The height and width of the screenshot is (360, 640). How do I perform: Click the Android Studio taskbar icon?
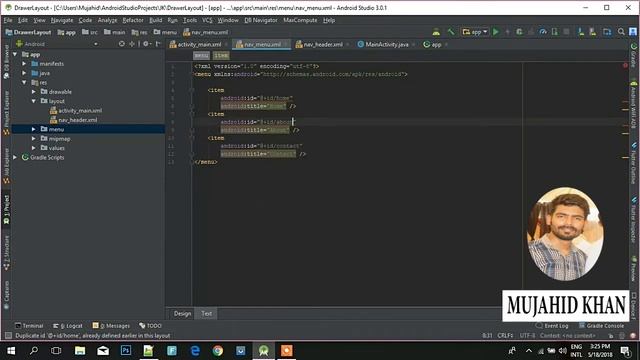click(264, 351)
